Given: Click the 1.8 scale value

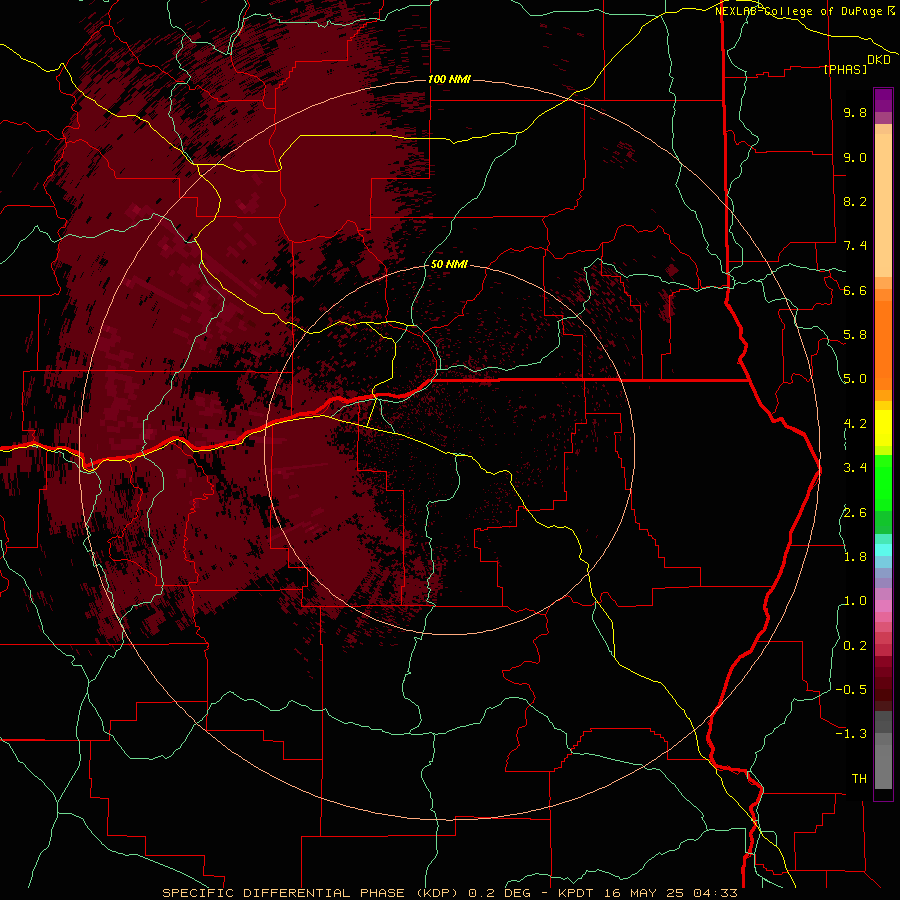Looking at the screenshot, I should [x=855, y=557].
